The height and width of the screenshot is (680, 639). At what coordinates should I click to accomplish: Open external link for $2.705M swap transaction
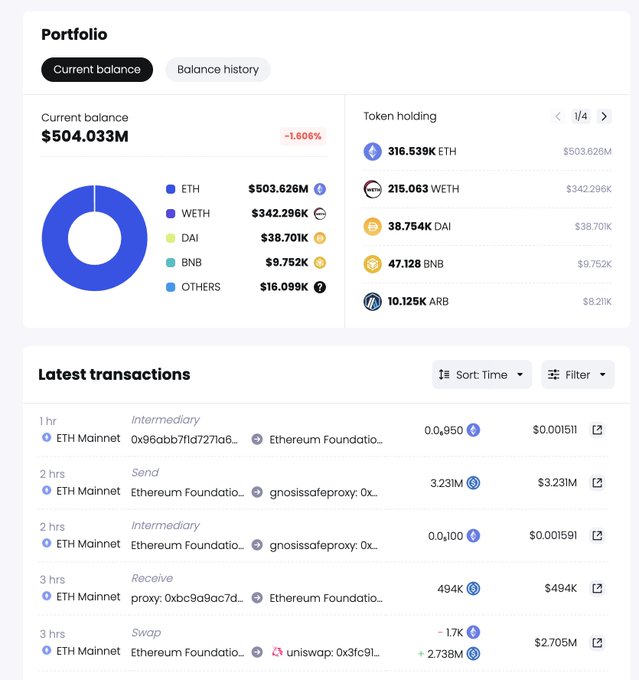tap(597, 643)
